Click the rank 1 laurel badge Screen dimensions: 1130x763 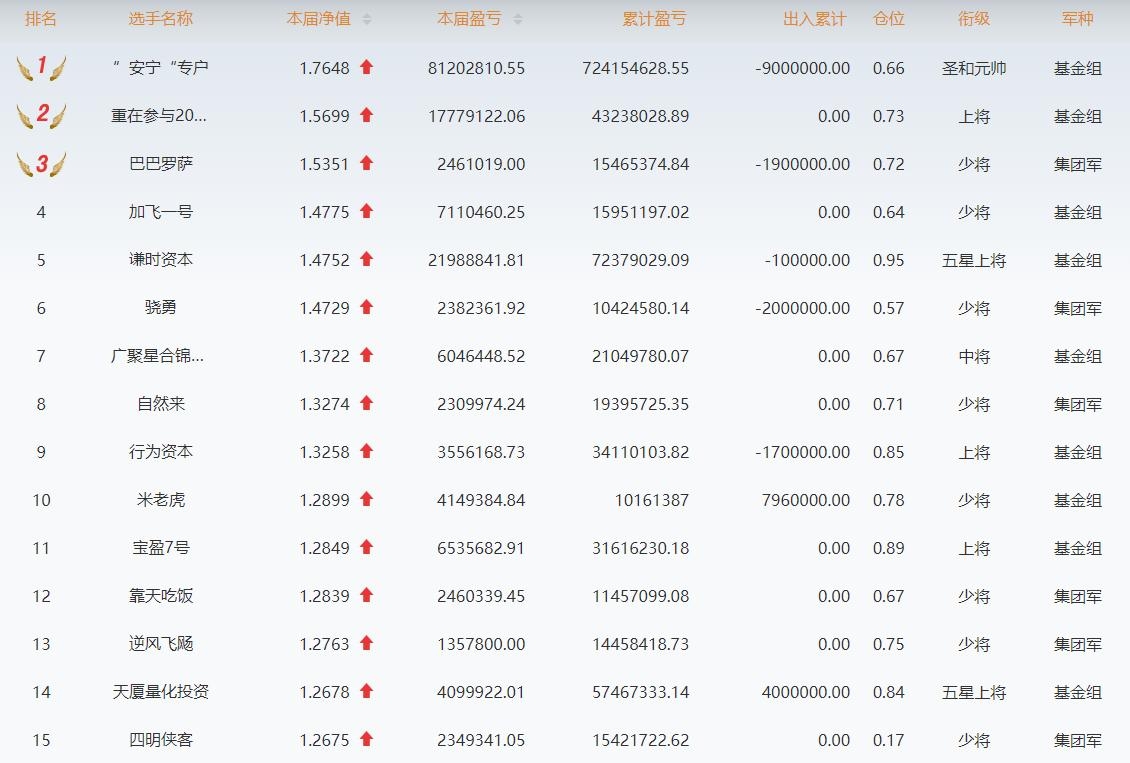tap(41, 68)
